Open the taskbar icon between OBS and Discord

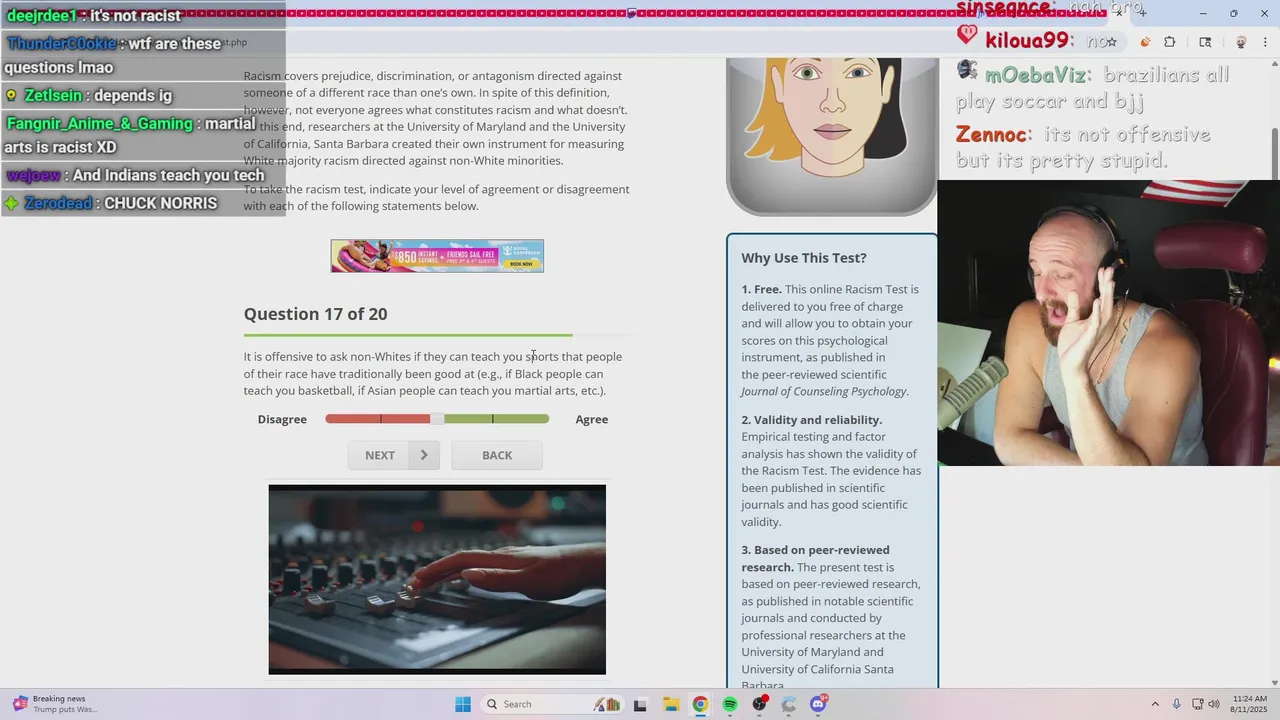[x=789, y=704]
